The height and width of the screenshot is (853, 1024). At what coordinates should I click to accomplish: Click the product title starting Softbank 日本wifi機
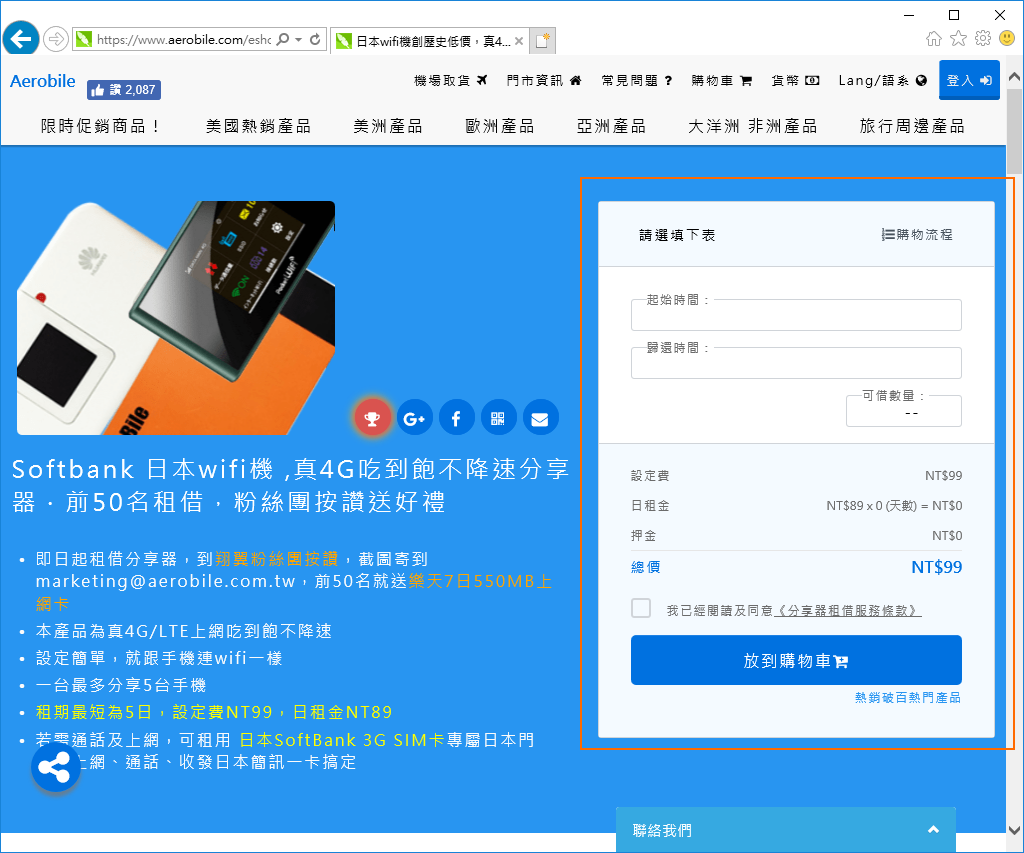click(291, 485)
